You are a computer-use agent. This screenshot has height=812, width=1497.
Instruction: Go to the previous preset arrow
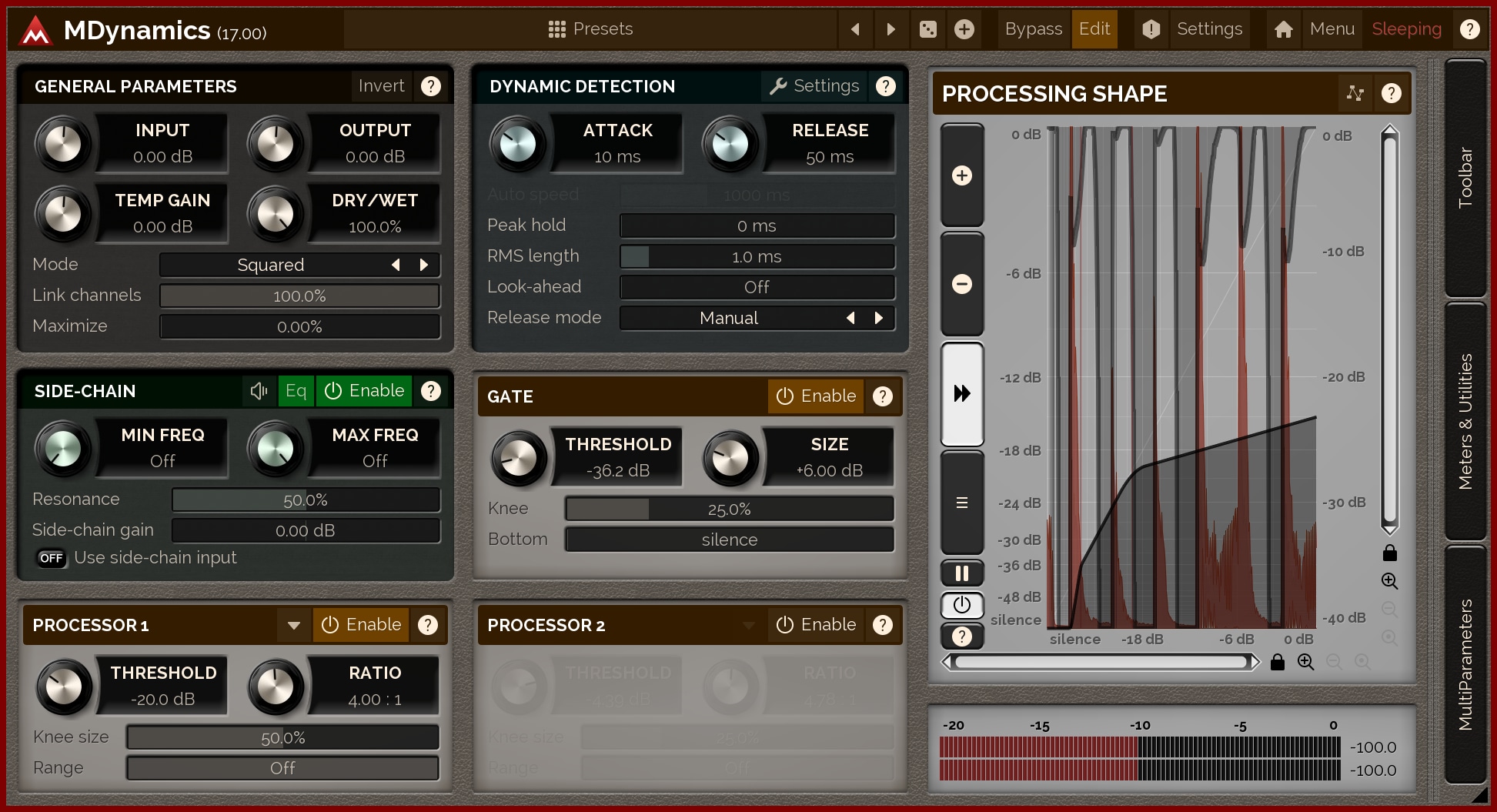point(855,29)
